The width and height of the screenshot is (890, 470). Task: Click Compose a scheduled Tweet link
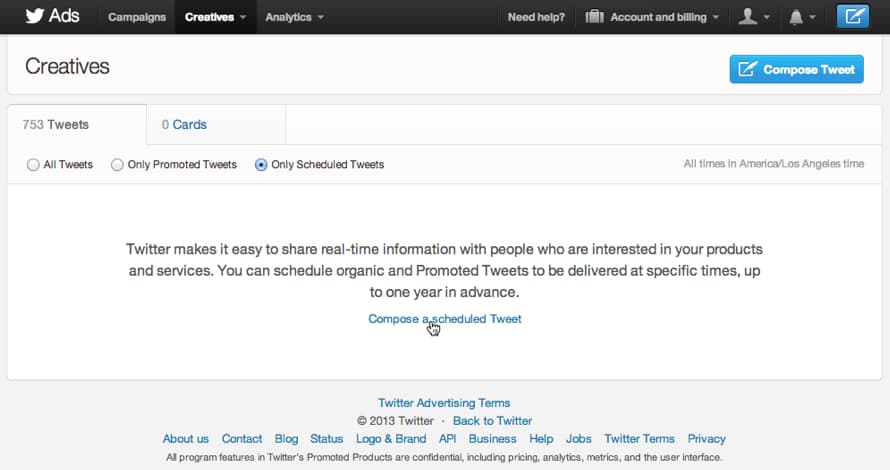[445, 319]
